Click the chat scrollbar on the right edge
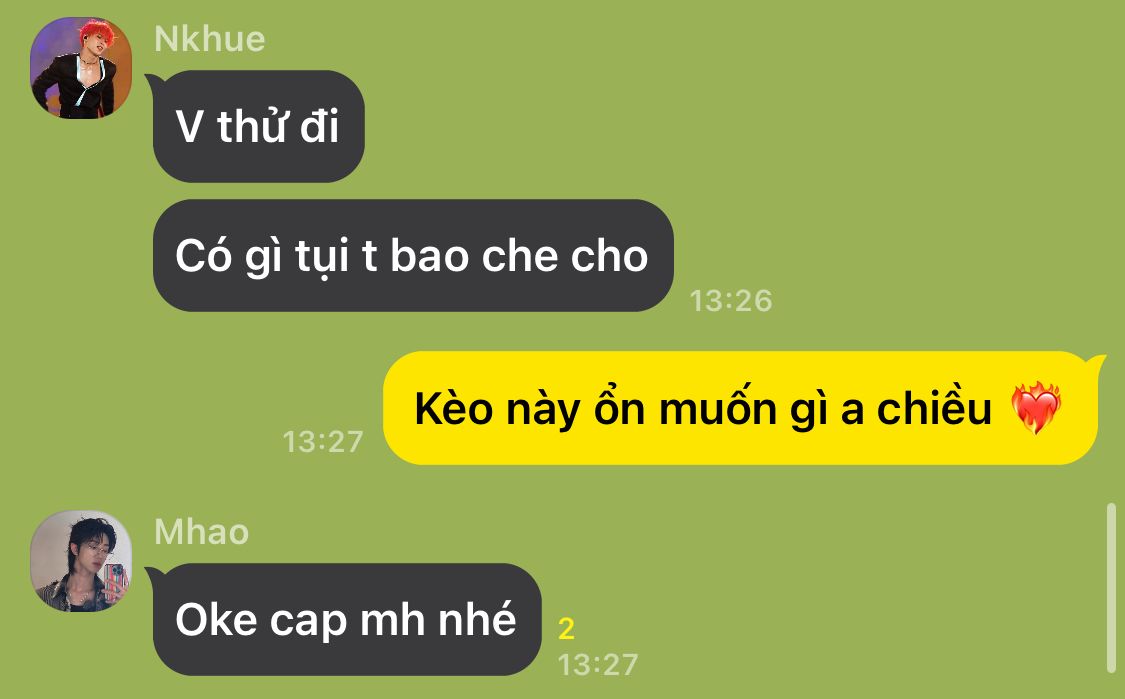This screenshot has width=1125, height=699. pyautogui.click(x=1111, y=588)
